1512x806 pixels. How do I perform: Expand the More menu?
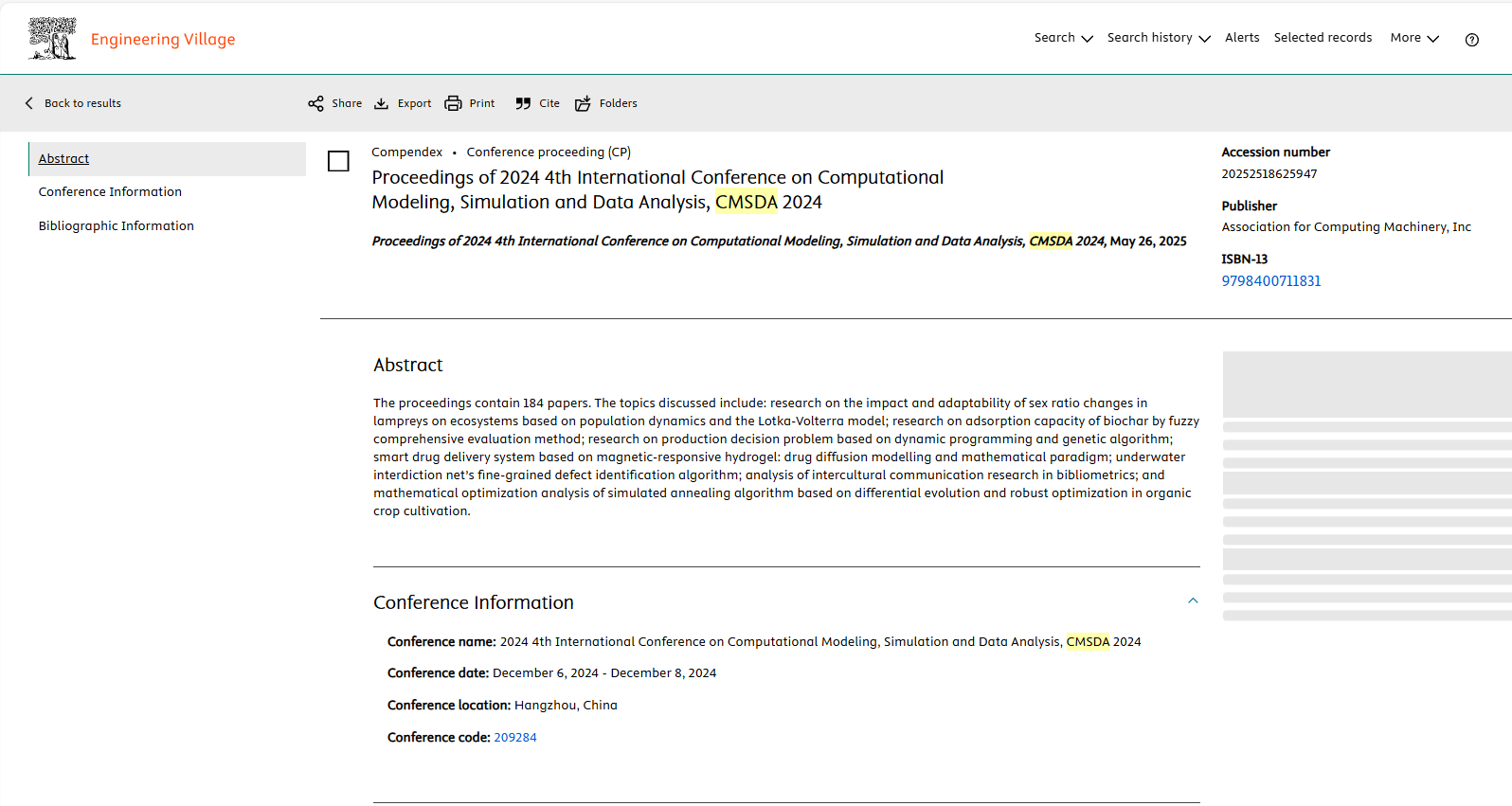(x=1414, y=38)
